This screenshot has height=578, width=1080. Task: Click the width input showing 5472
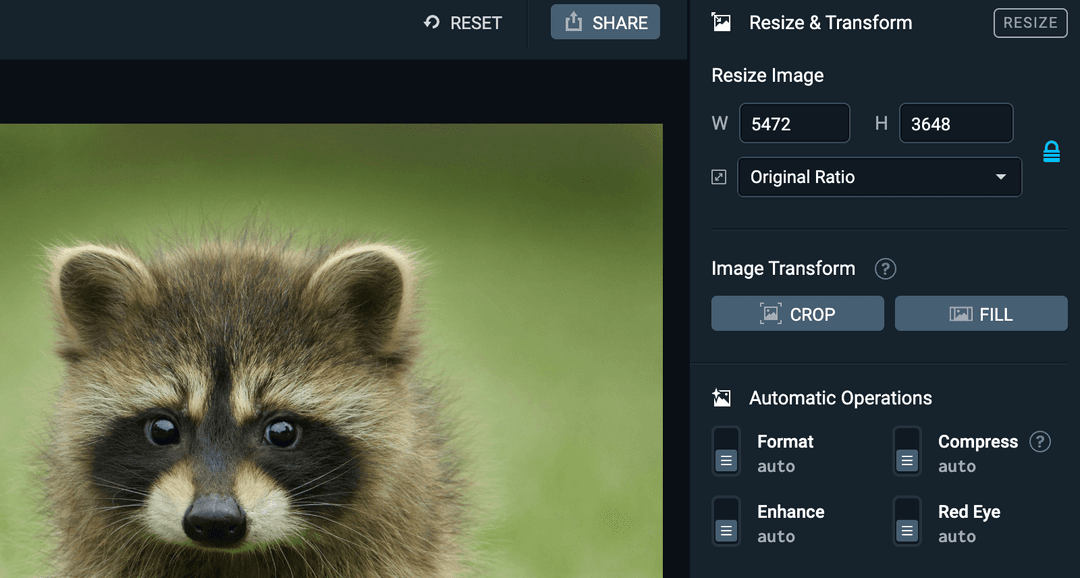click(794, 123)
